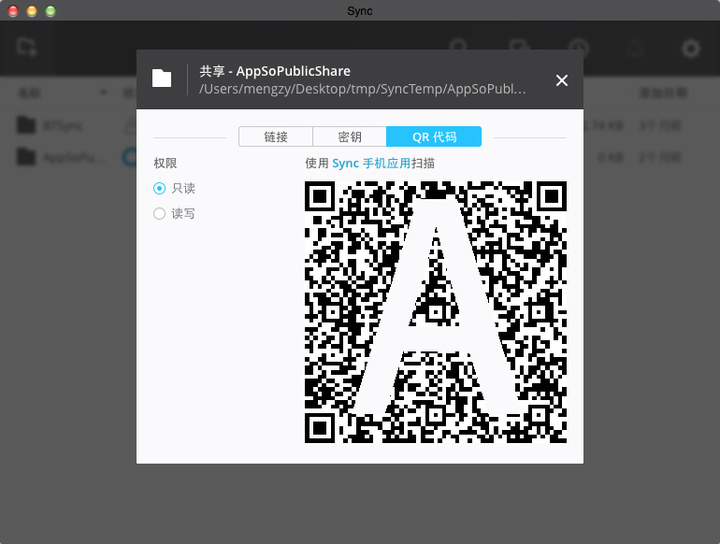Viewport: 720px width, 544px height.
Task: Select the AppSoPublicShare folder row
Action: pos(70,157)
